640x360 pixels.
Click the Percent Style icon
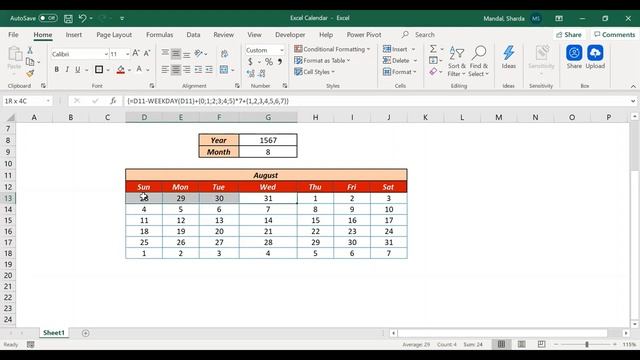(x=269, y=62)
